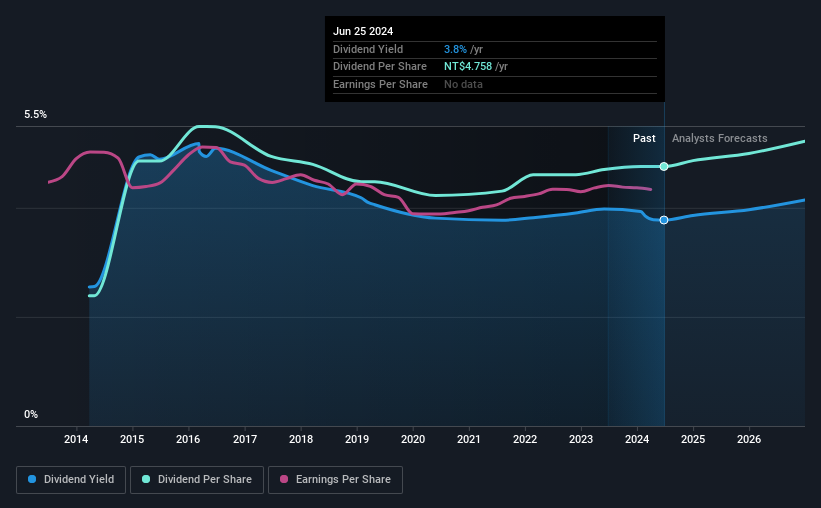
Task: Click the 2023 x-axis label
Action: pos(581,439)
